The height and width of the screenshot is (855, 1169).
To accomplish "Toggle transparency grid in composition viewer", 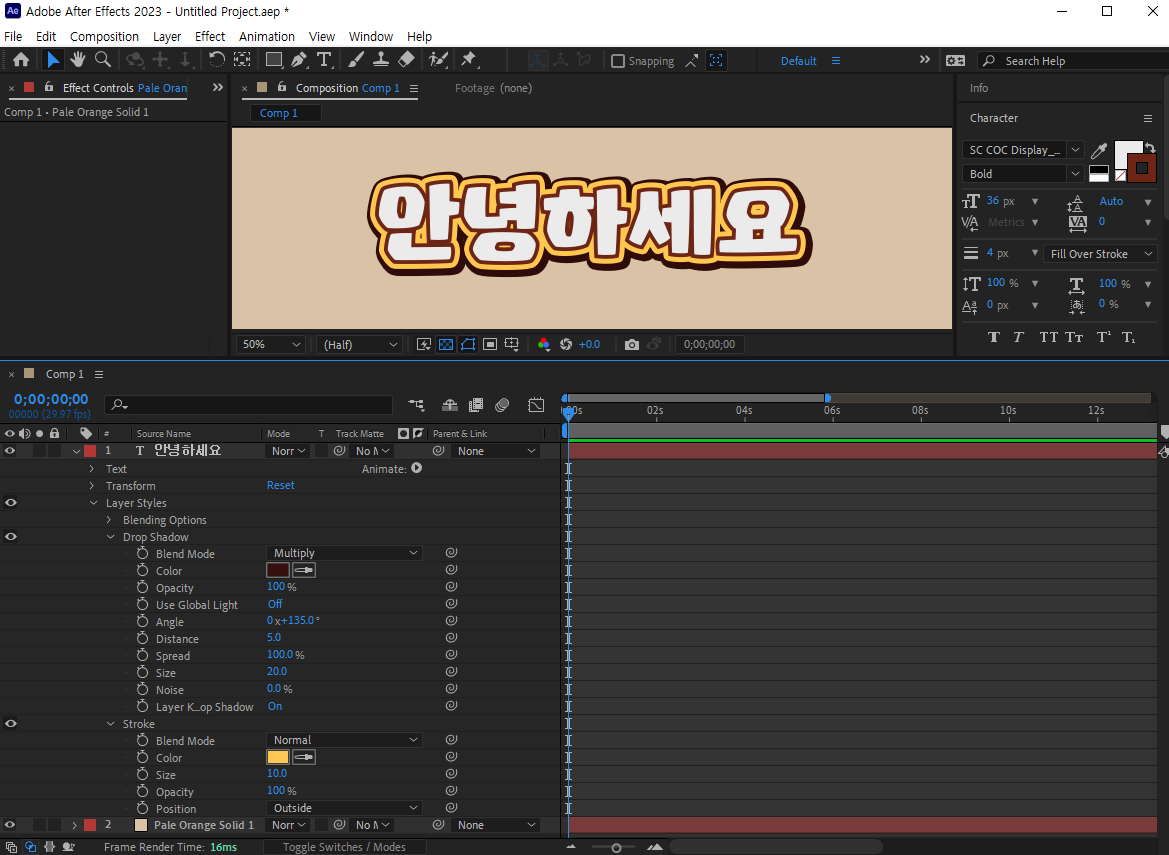I will [444, 344].
